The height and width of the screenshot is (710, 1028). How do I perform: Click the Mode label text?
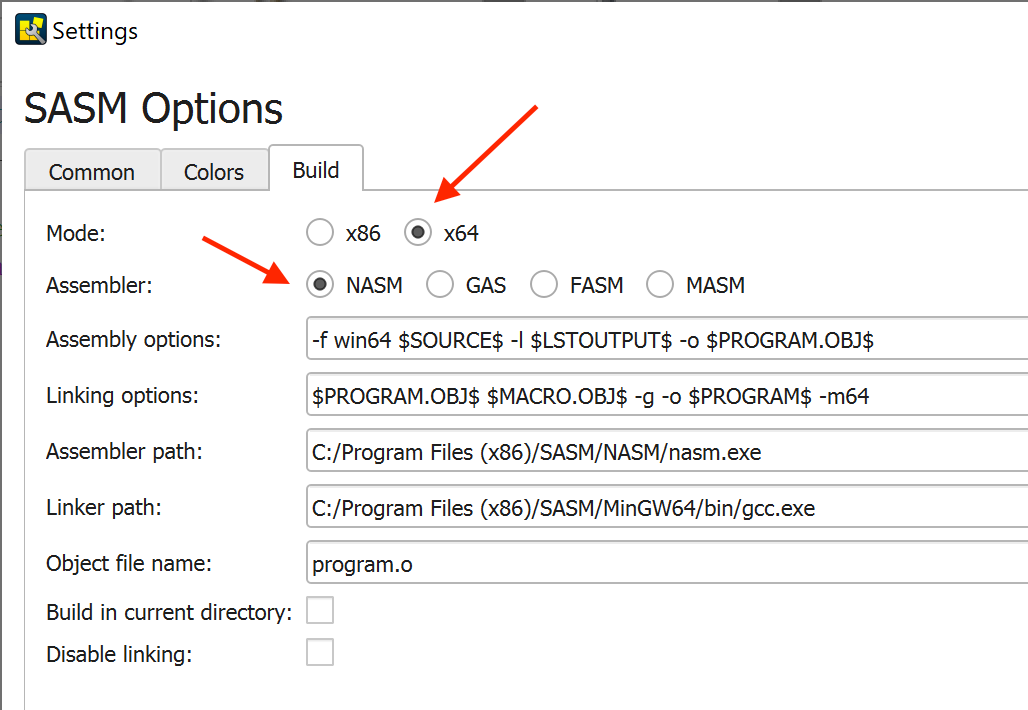pyautogui.click(x=75, y=233)
